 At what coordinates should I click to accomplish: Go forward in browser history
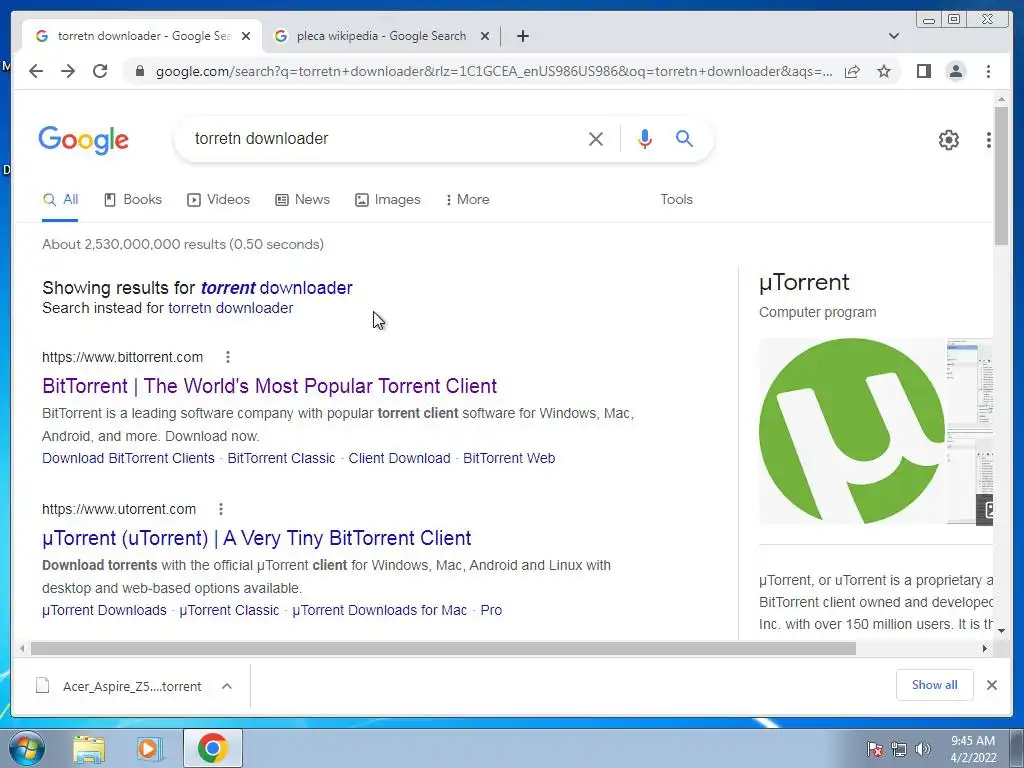coord(68,71)
